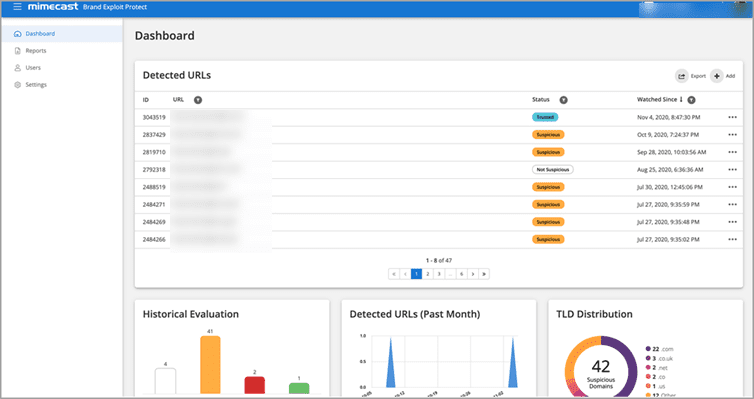Screen dimensions: 754x399
Task: Open the more options menu for row 2484269
Action: [732, 222]
